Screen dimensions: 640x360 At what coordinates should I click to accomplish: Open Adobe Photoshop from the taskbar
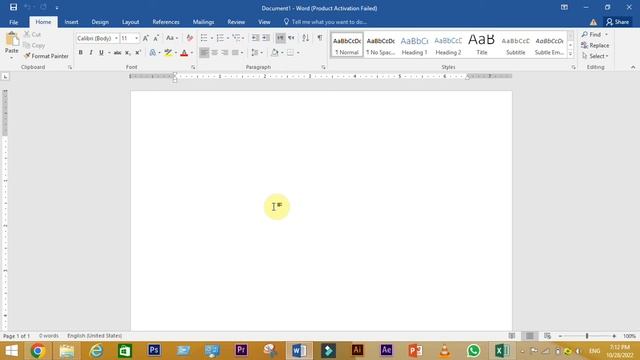click(154, 350)
